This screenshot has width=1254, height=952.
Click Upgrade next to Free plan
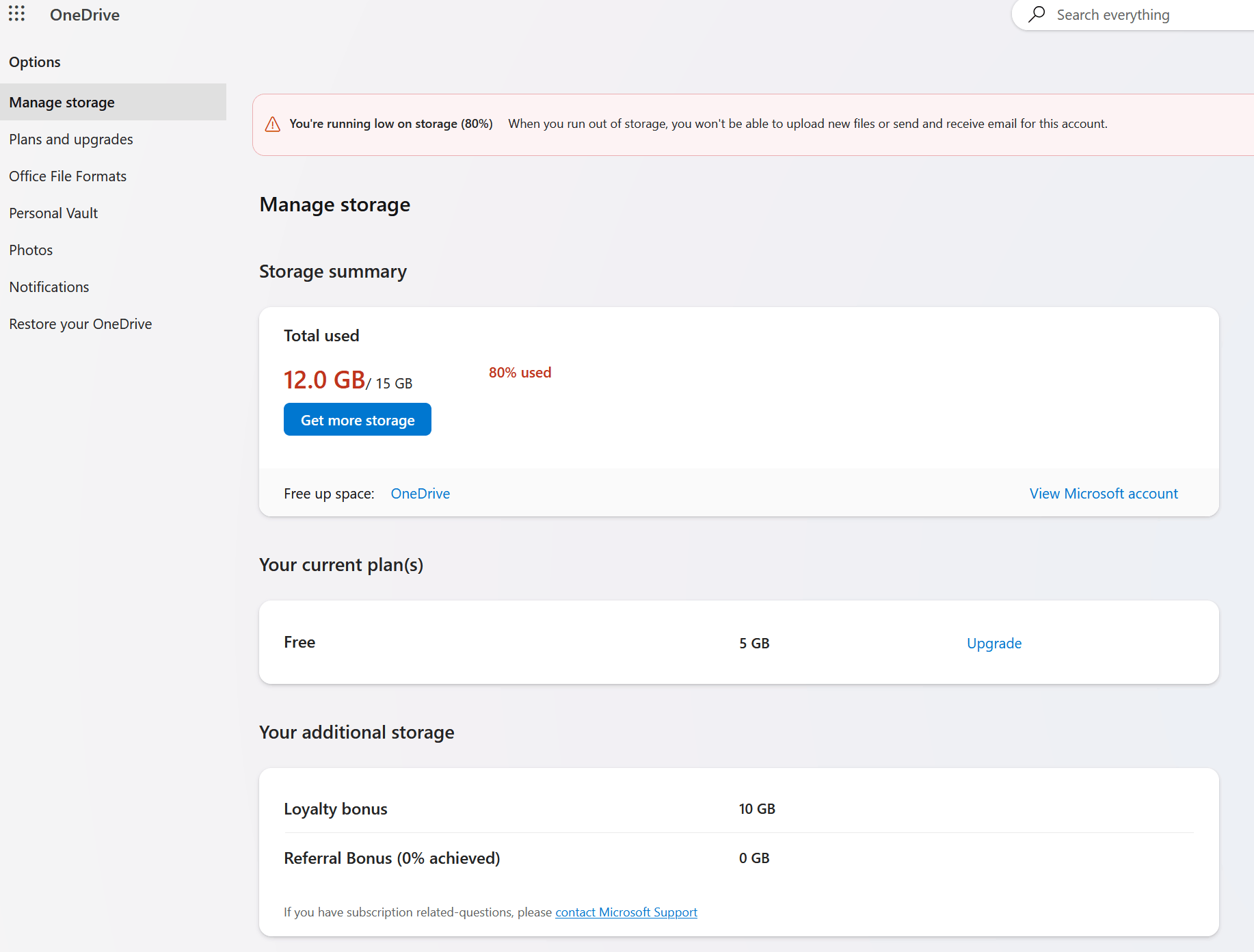994,644
